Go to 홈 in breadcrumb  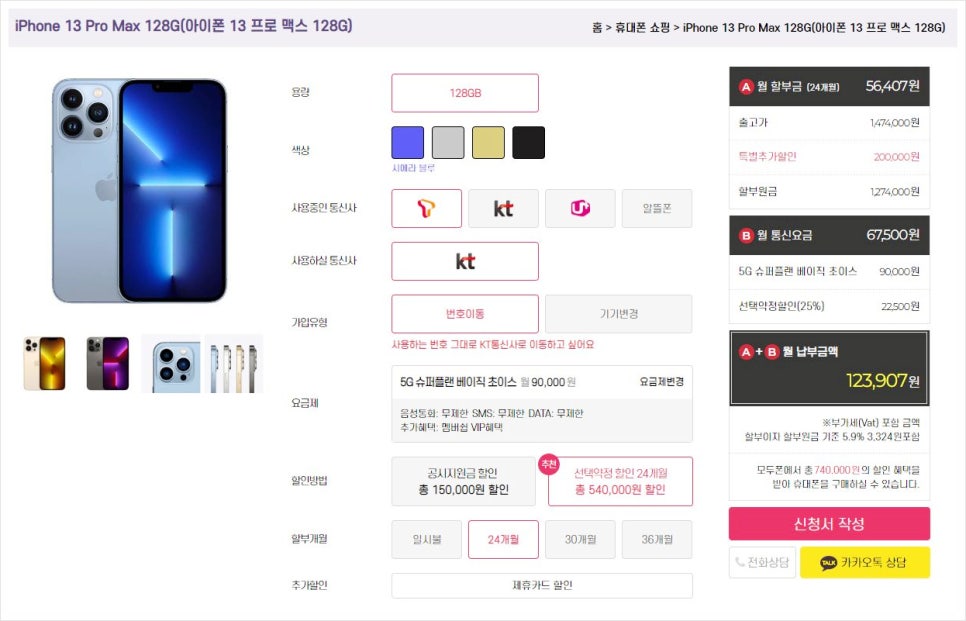(597, 28)
